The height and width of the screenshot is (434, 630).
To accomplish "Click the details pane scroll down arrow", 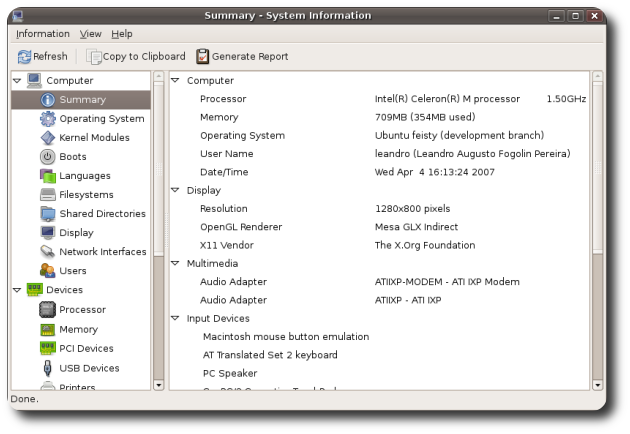I will pos(597,385).
